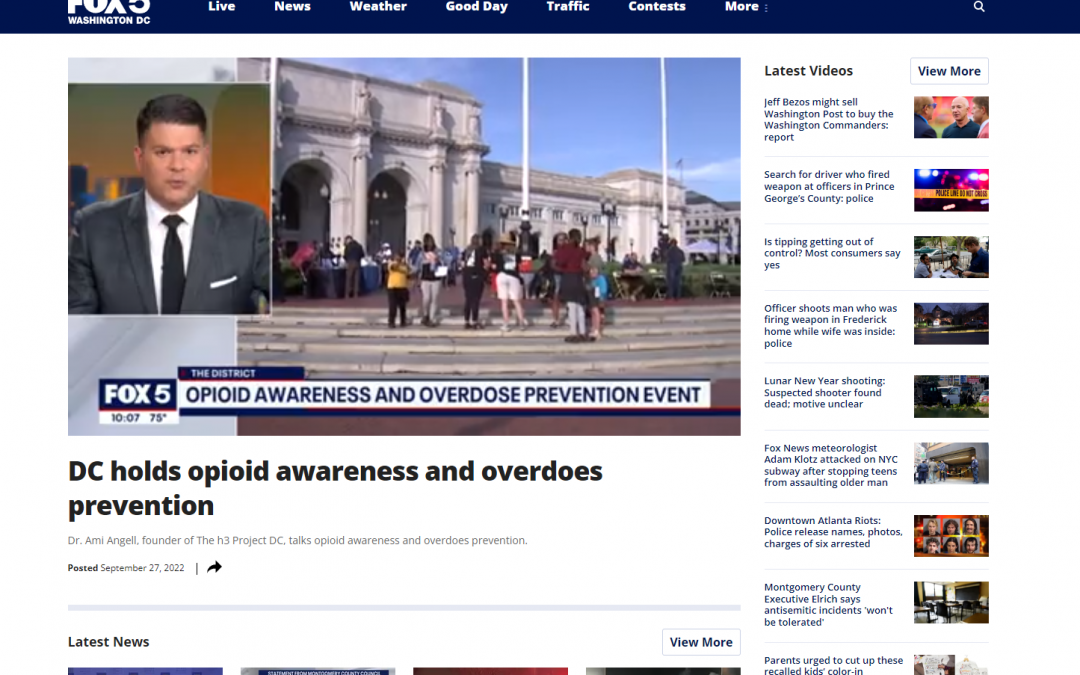Open the Live stream link
Image resolution: width=1080 pixels, height=675 pixels.
tap(221, 7)
